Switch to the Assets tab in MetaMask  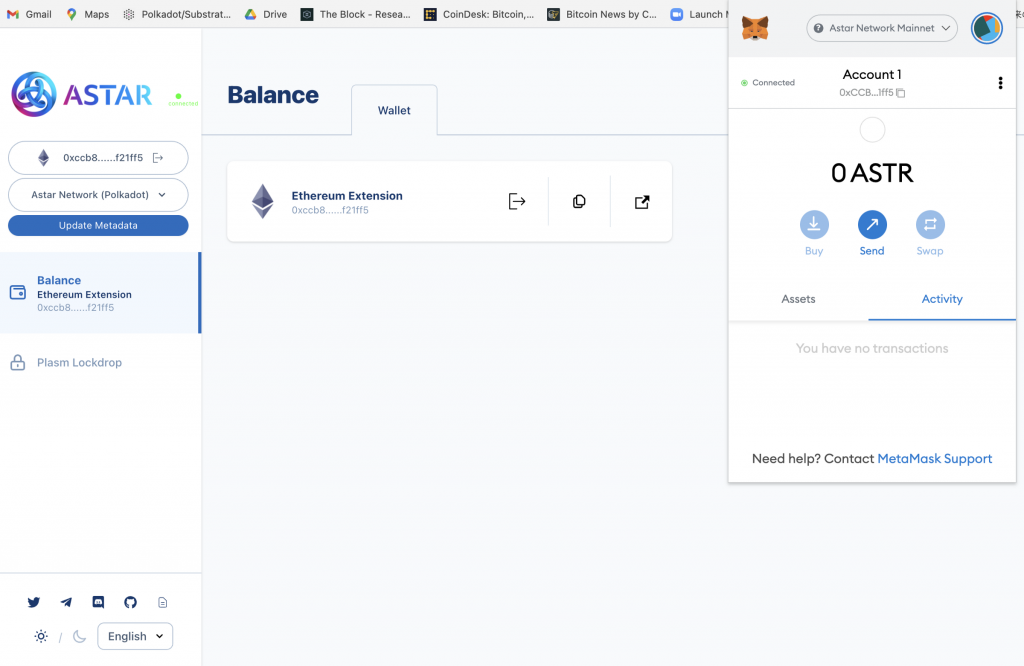pyautogui.click(x=798, y=299)
